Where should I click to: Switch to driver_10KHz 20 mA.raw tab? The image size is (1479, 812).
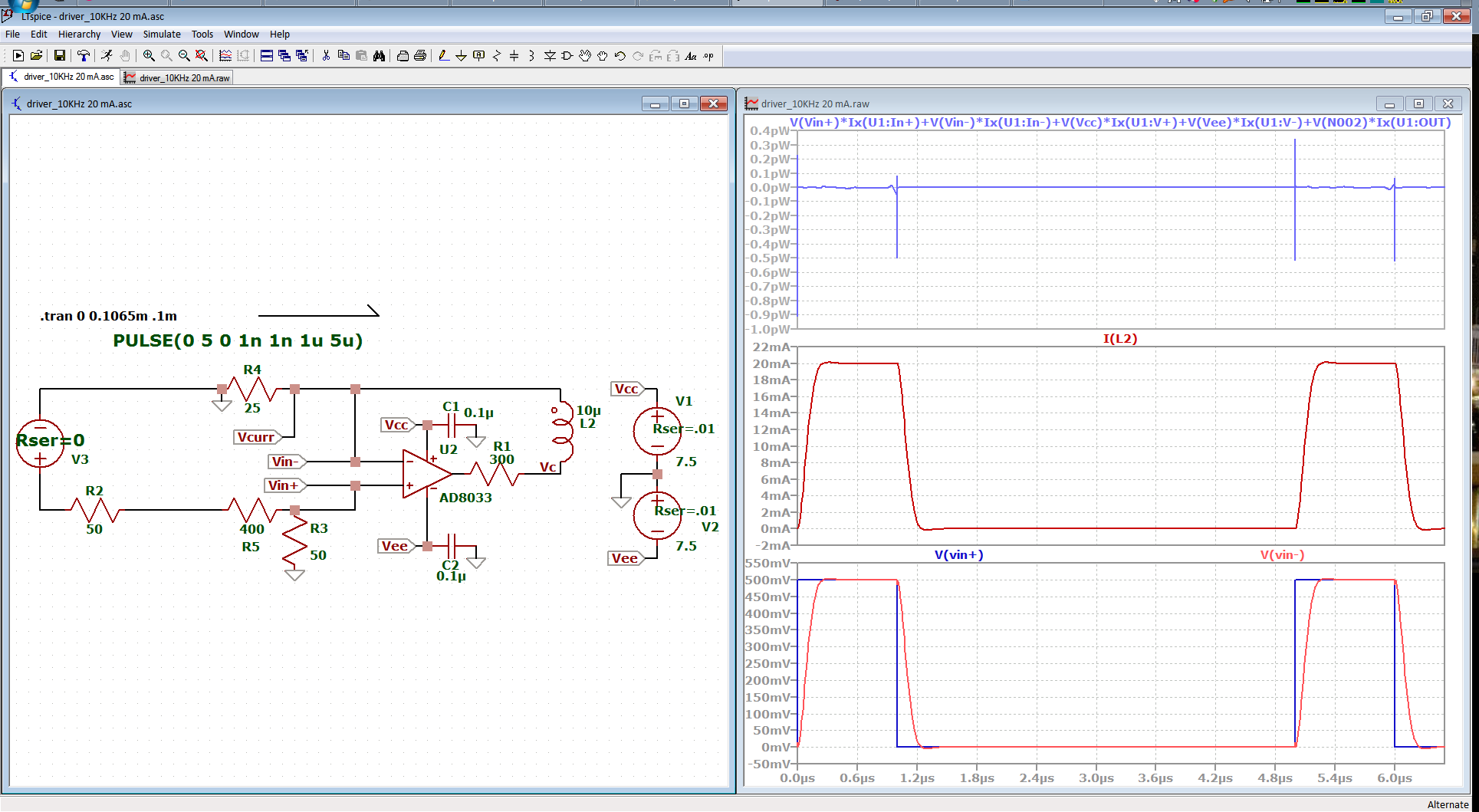(176, 77)
